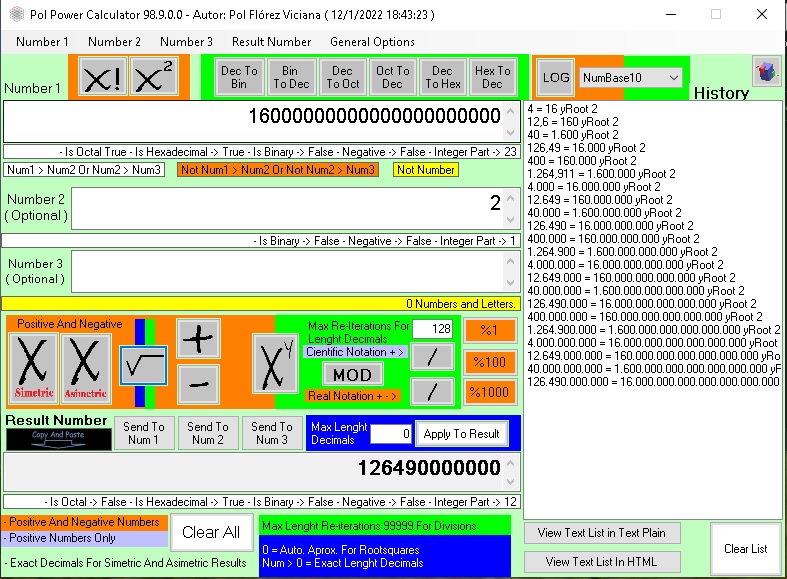The height and width of the screenshot is (579, 787).
Task: Click the Dec To Bin button
Action: (239, 77)
